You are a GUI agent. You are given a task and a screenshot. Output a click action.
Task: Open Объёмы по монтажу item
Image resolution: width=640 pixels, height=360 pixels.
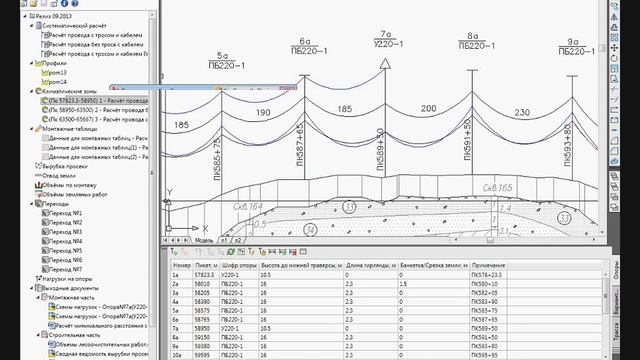pos(66,185)
